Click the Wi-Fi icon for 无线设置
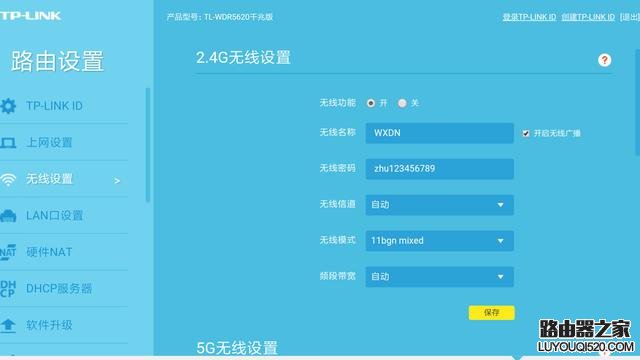The height and width of the screenshot is (360, 640). pos(8,179)
